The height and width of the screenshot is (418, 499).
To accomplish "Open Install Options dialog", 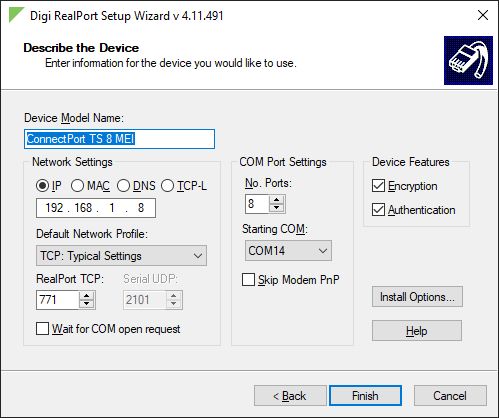I will 417,297.
